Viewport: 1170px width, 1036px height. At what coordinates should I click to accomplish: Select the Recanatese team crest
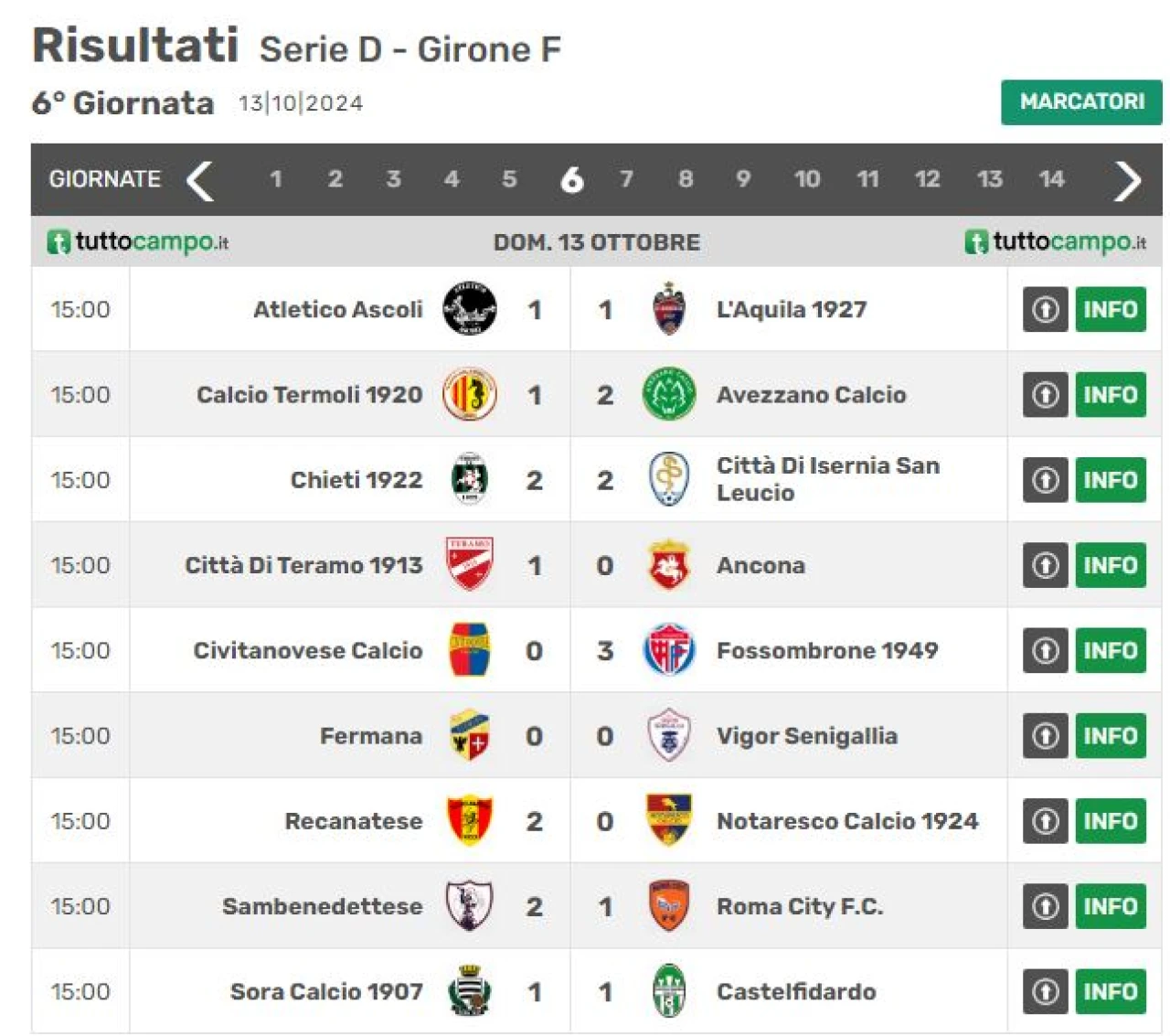(470, 820)
